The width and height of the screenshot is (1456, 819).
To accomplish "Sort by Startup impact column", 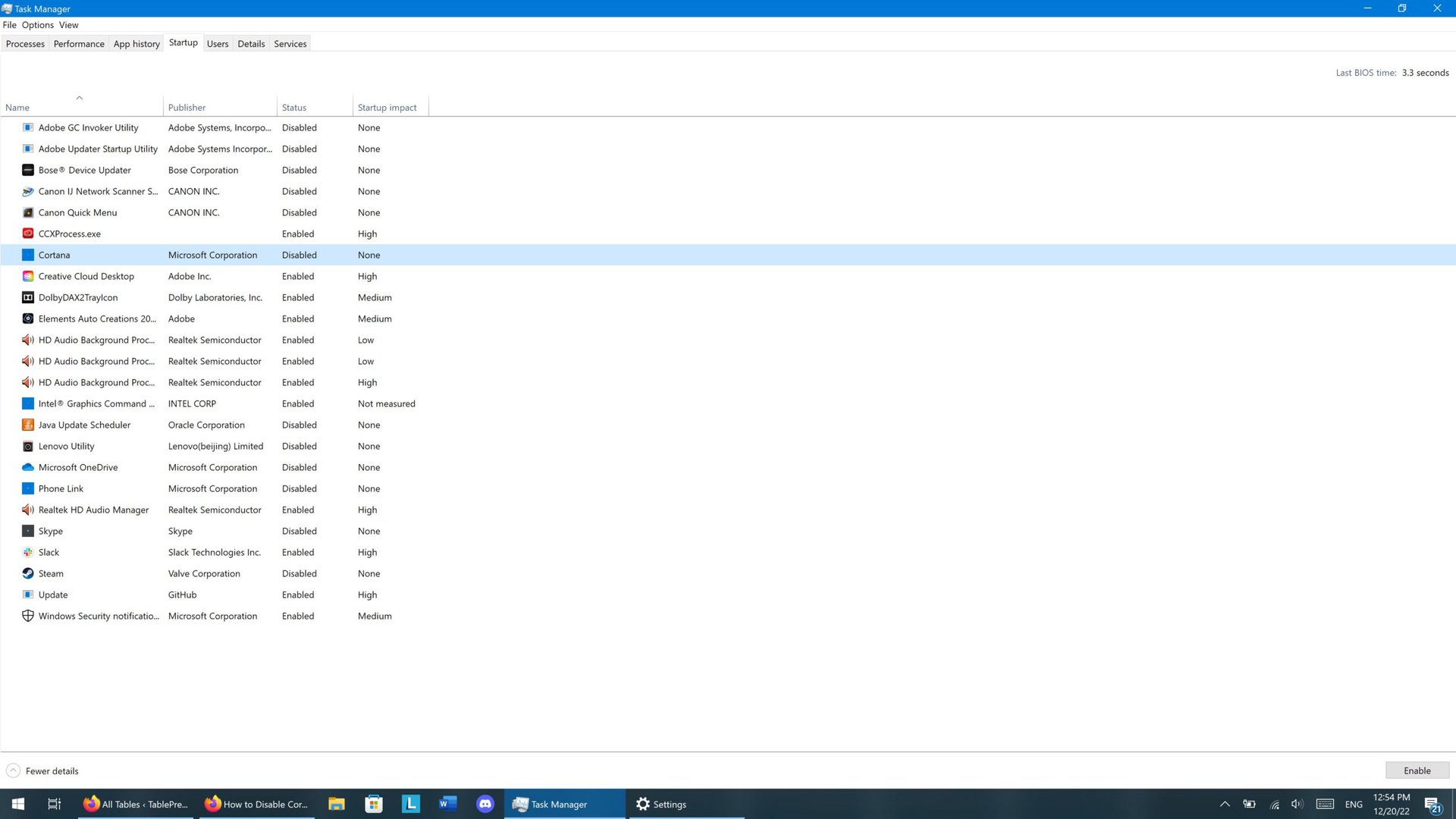I will (387, 108).
